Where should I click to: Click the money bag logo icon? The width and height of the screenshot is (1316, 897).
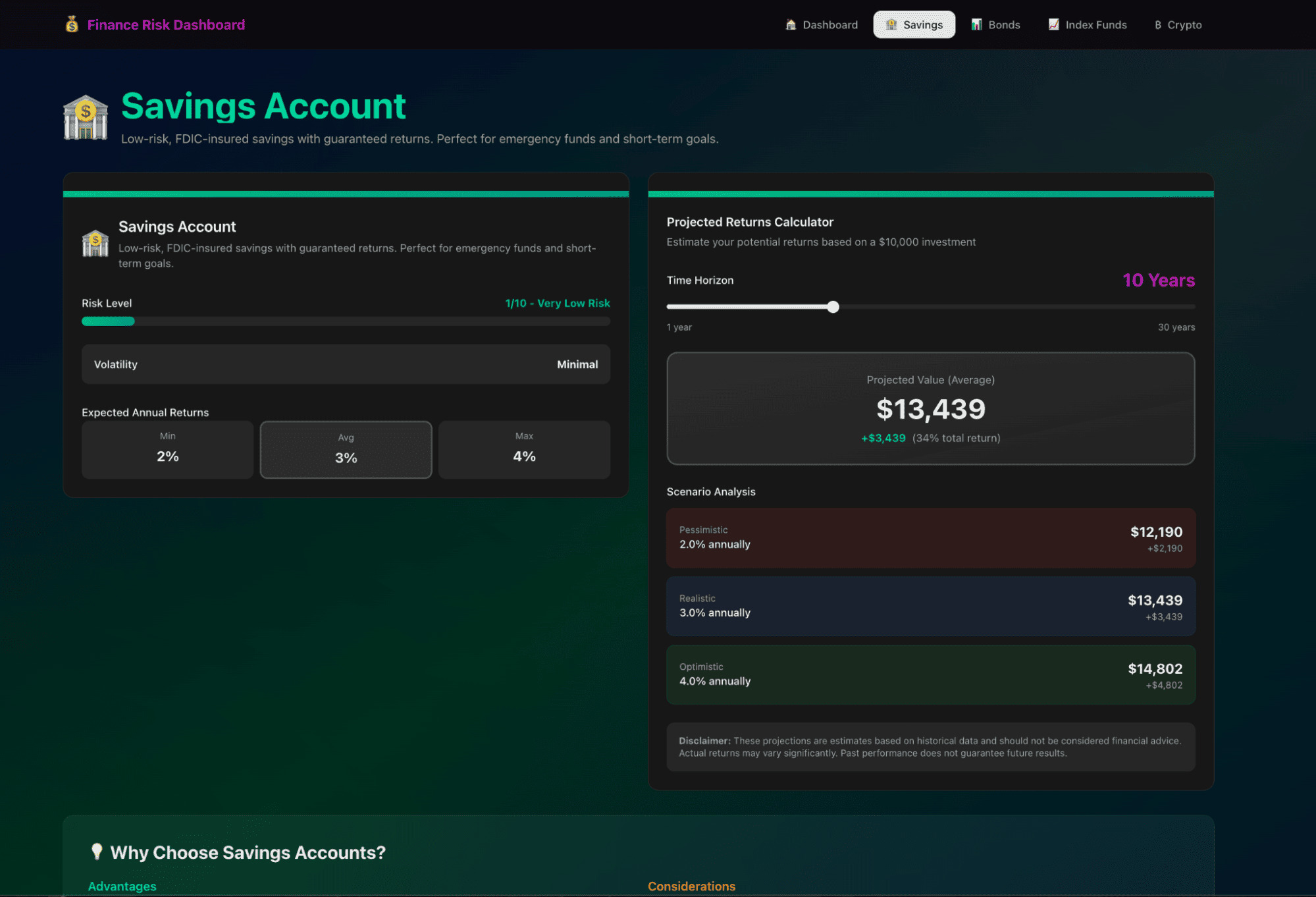[x=72, y=24]
